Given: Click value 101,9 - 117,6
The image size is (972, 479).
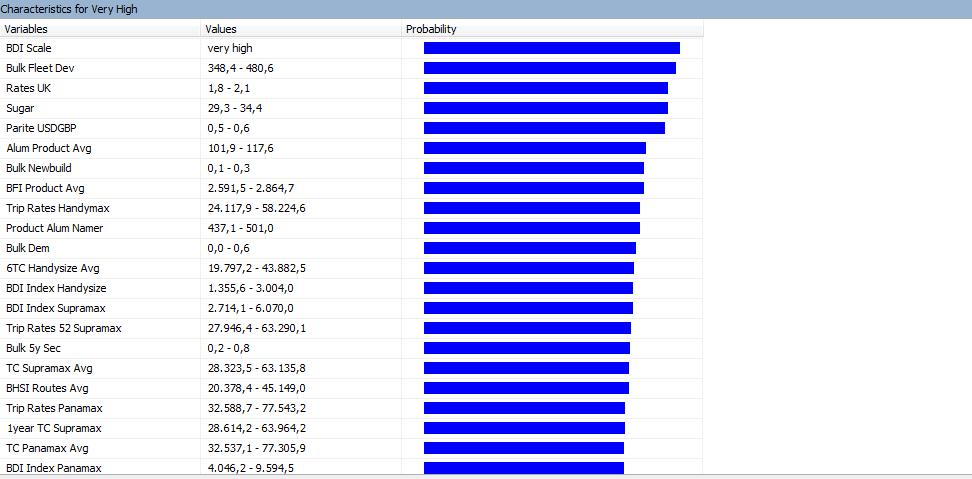Looking at the screenshot, I should point(241,148).
